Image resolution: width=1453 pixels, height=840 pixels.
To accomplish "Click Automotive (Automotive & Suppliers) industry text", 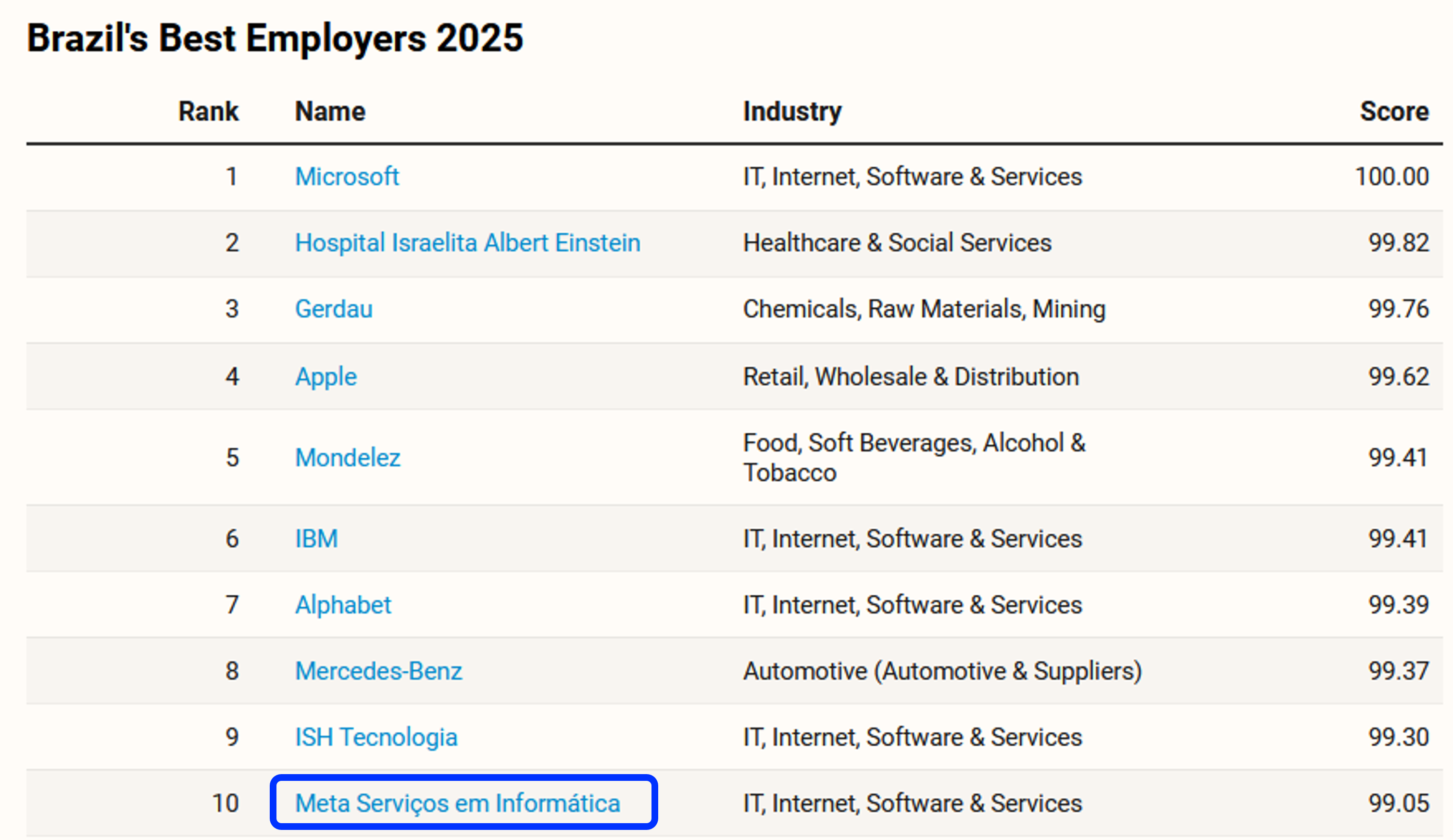I will tap(942, 671).
